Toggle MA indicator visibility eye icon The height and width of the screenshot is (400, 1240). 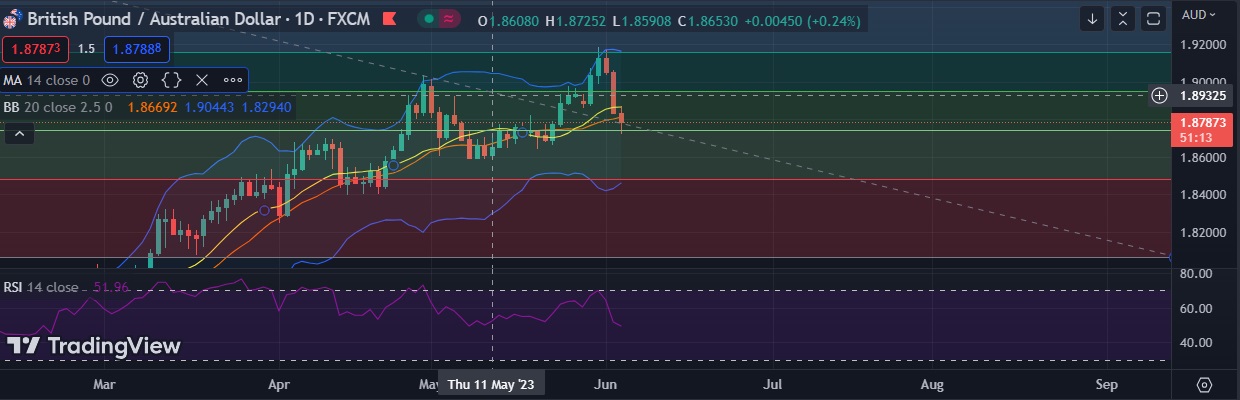point(110,80)
